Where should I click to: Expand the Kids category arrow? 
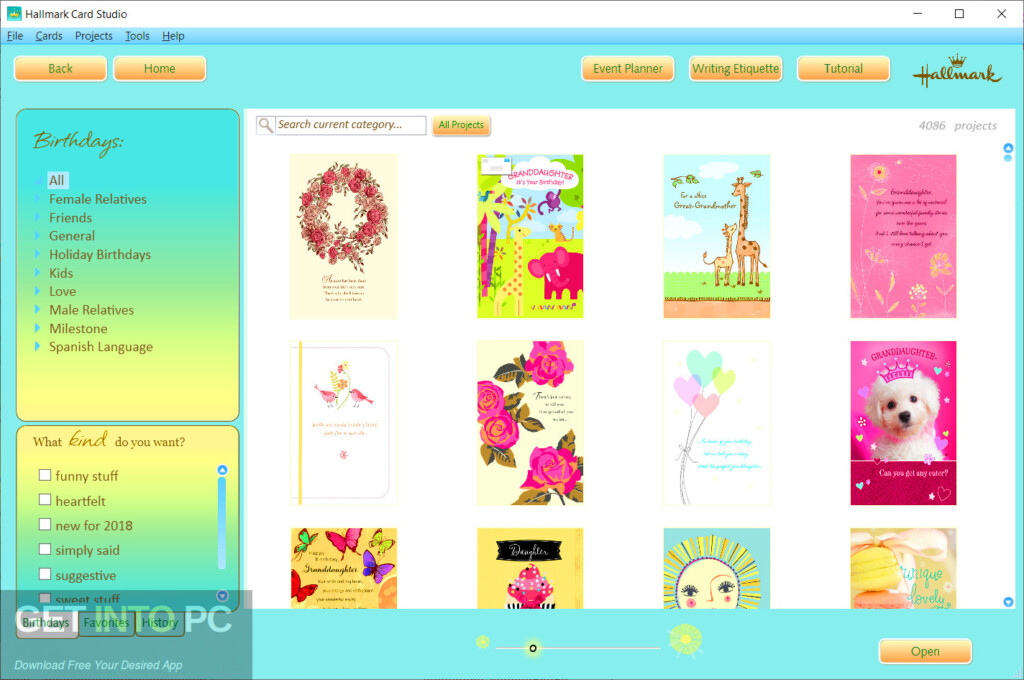point(37,272)
